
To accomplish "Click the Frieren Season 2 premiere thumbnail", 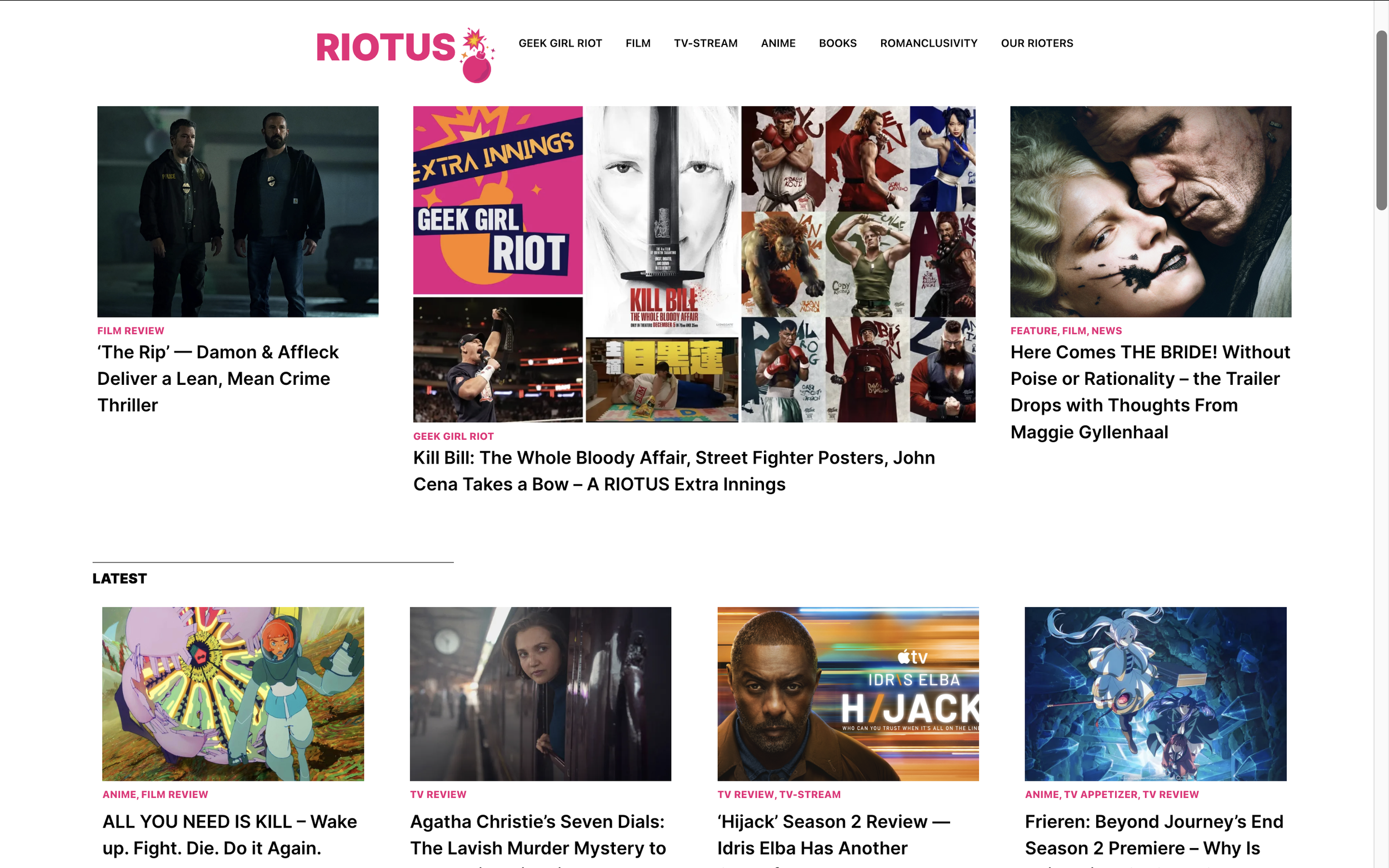I will point(1155,694).
